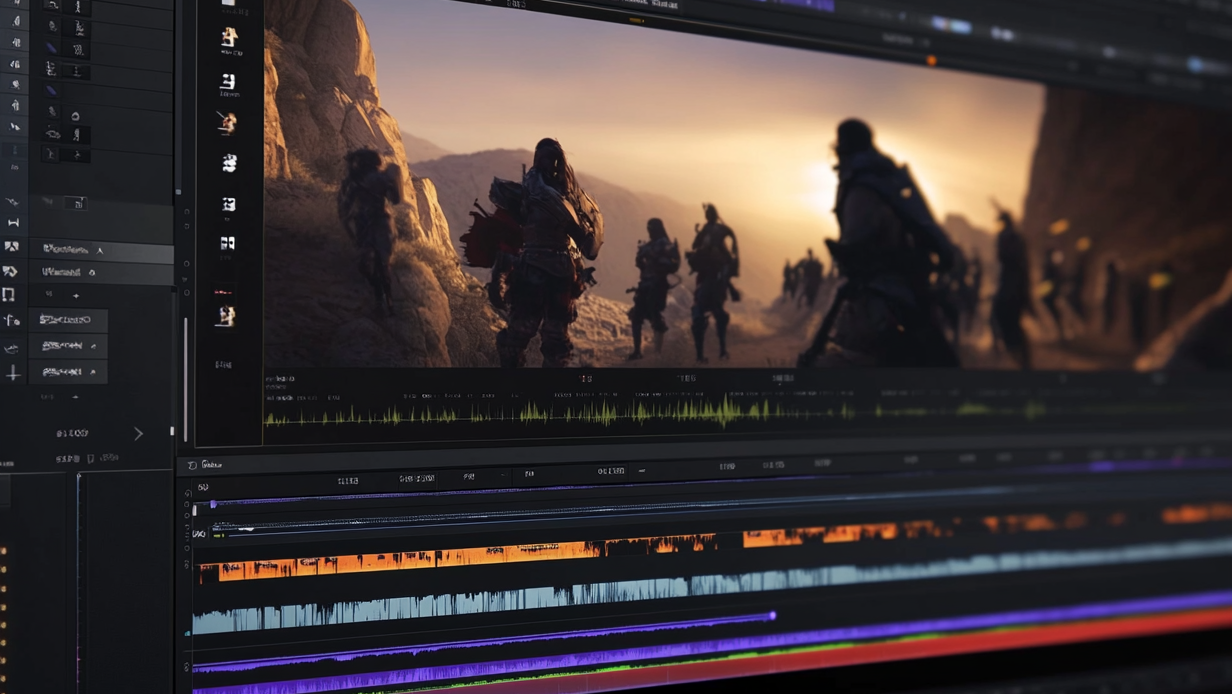Click the left panel's vertical scrollbar thumb

coord(185,380)
